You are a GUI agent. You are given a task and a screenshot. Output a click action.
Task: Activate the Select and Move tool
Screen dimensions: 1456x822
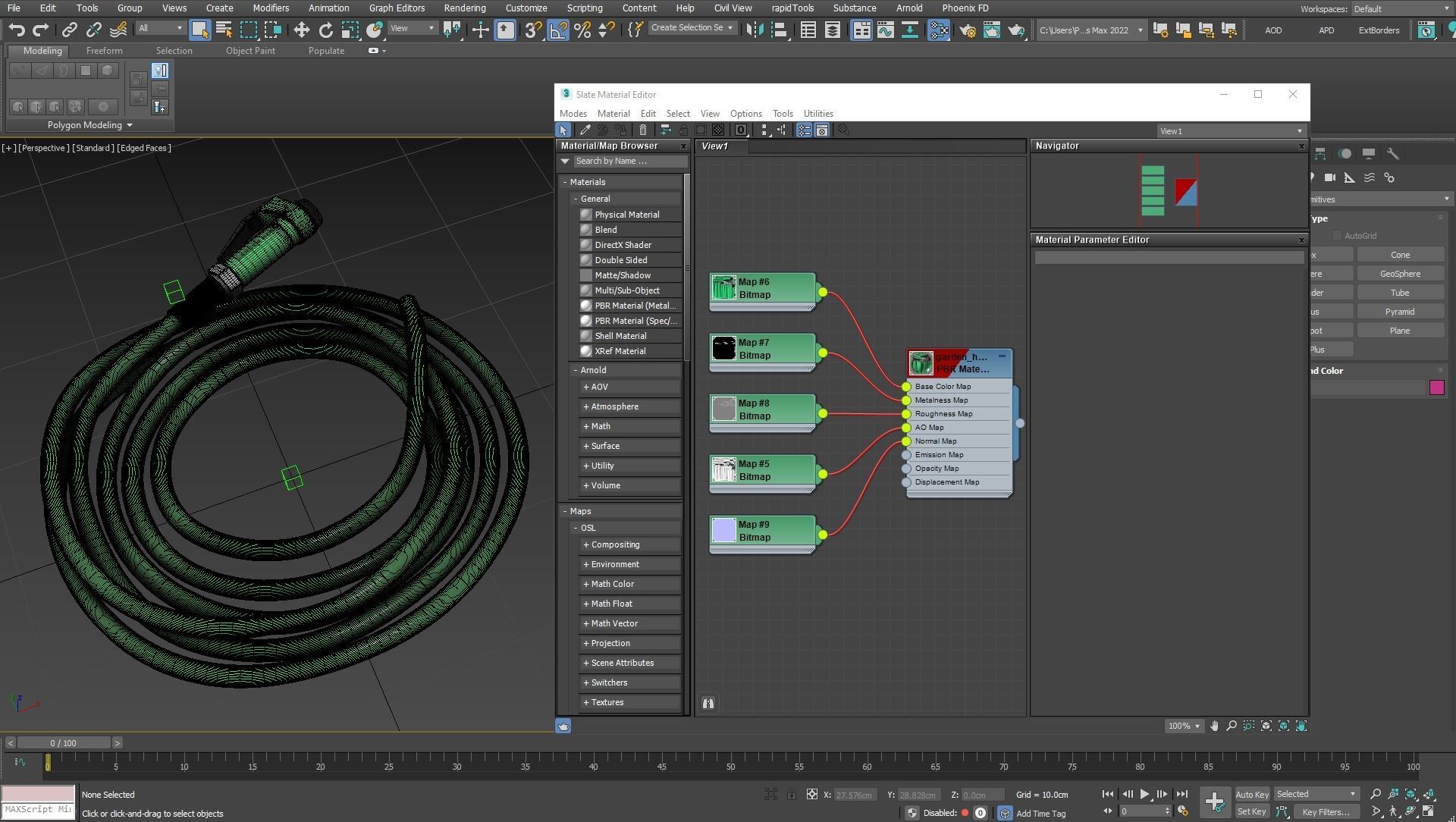click(x=302, y=30)
